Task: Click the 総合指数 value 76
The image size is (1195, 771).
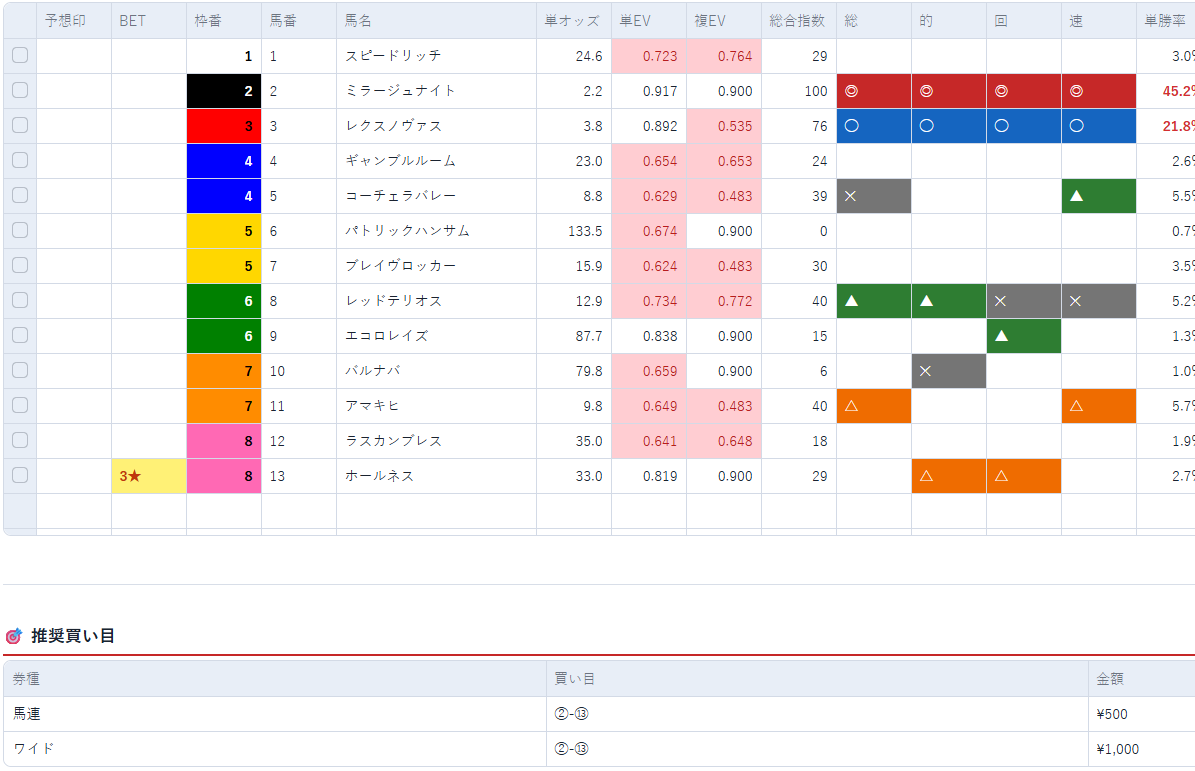Action: point(819,126)
